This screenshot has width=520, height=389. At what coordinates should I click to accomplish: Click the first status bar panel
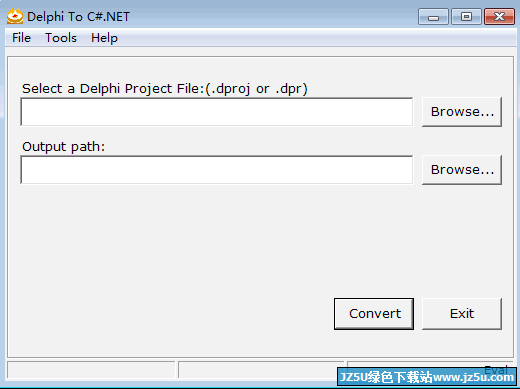[91, 370]
